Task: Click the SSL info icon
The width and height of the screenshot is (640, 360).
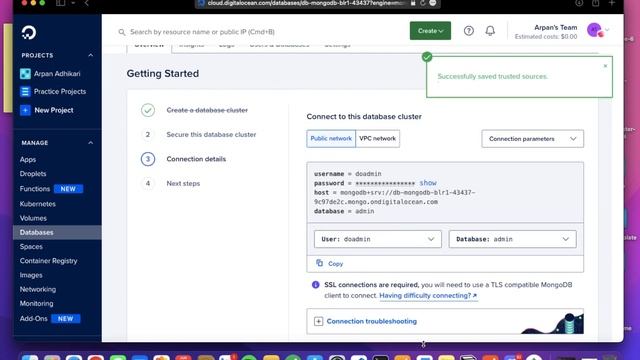Action: (x=316, y=284)
